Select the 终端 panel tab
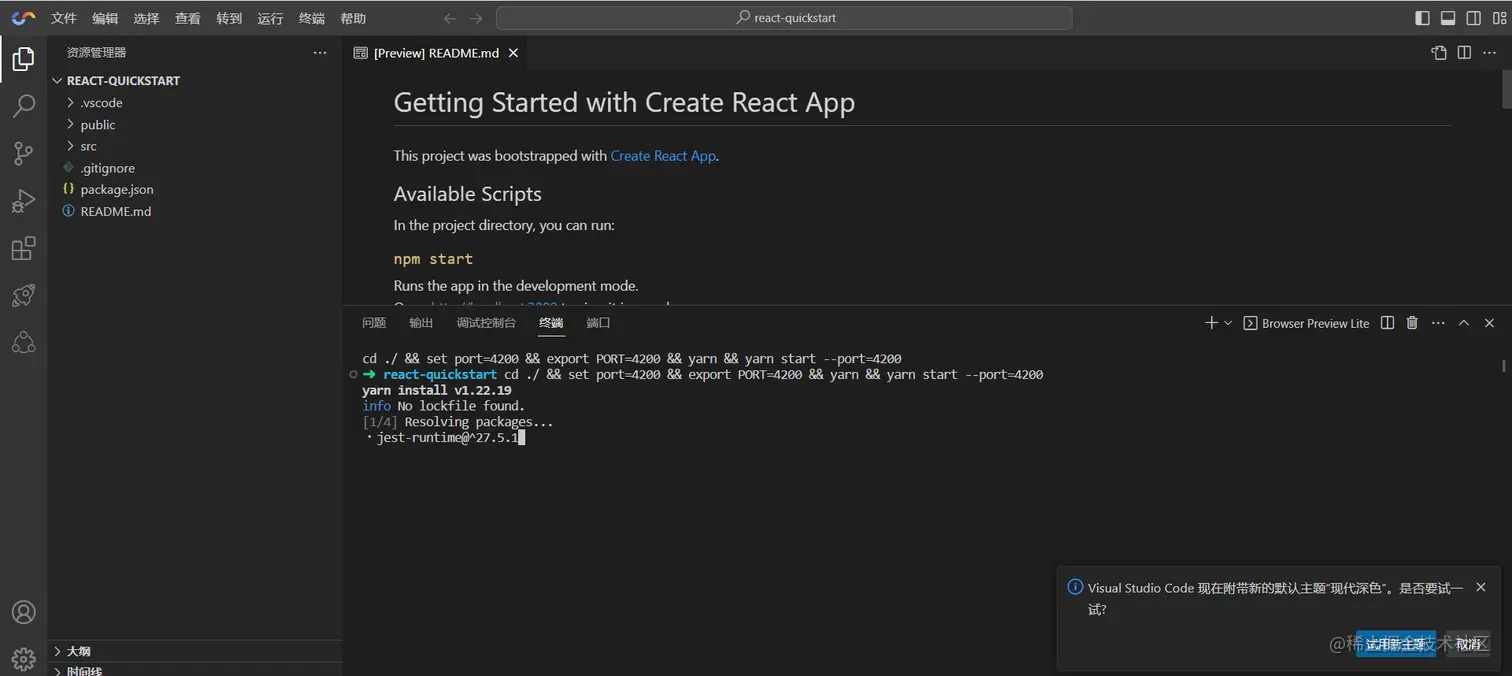 point(551,323)
